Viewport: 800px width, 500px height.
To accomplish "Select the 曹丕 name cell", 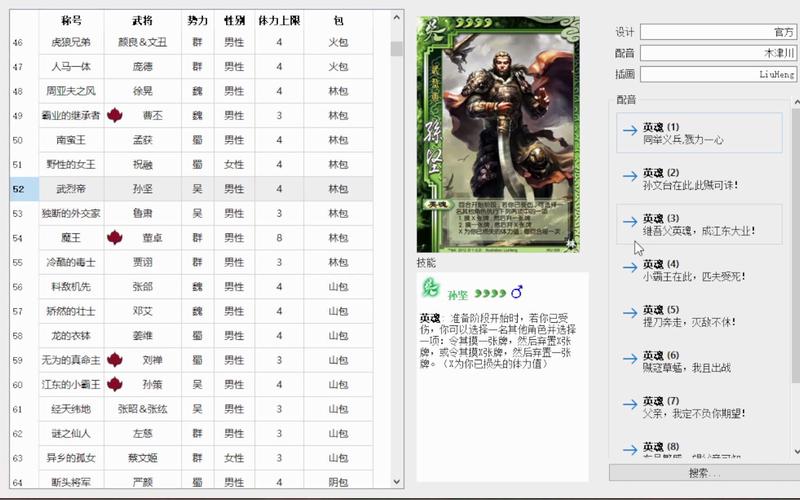I will pos(143,115).
